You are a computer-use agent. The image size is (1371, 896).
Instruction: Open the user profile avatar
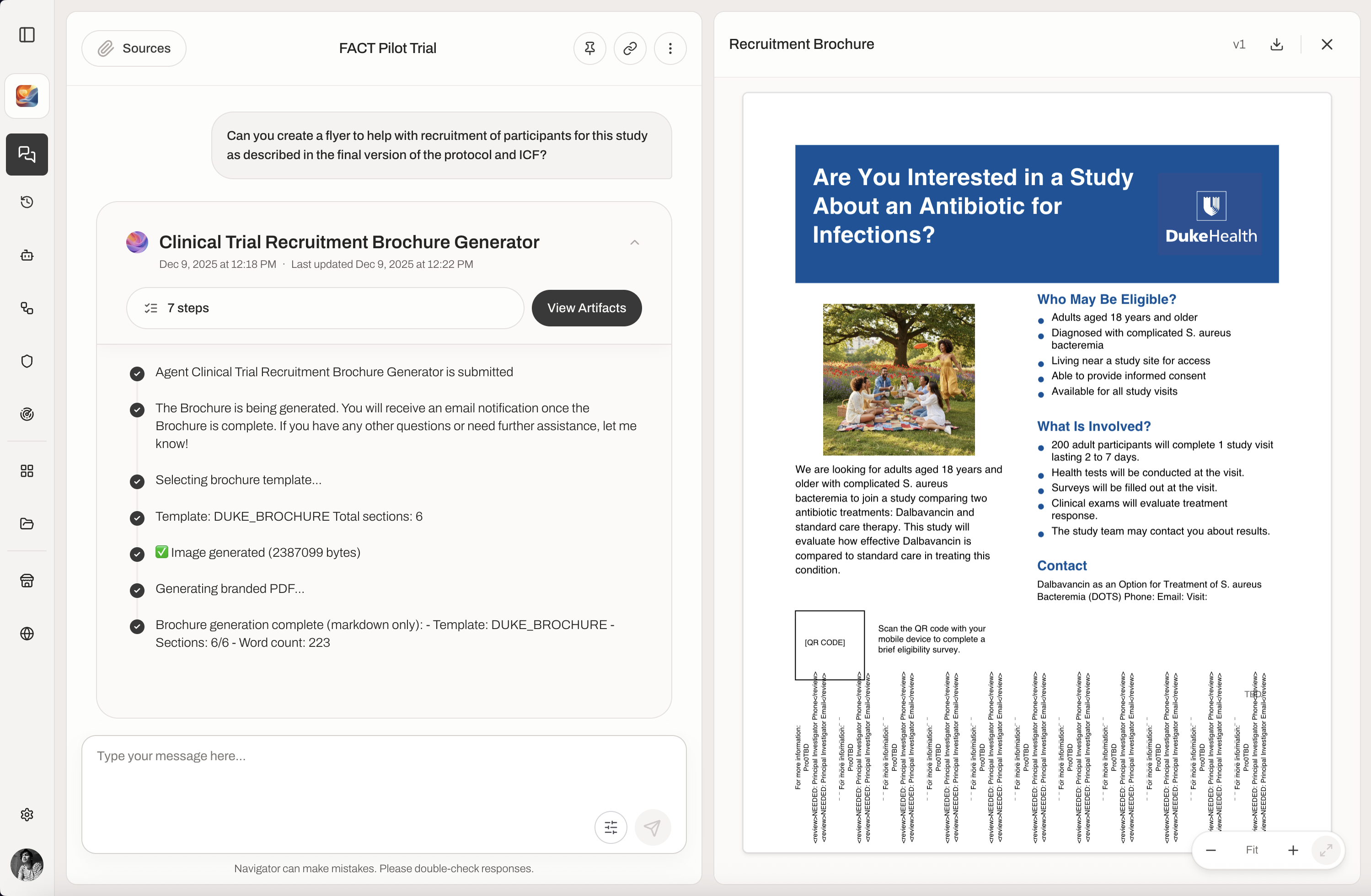point(27,864)
